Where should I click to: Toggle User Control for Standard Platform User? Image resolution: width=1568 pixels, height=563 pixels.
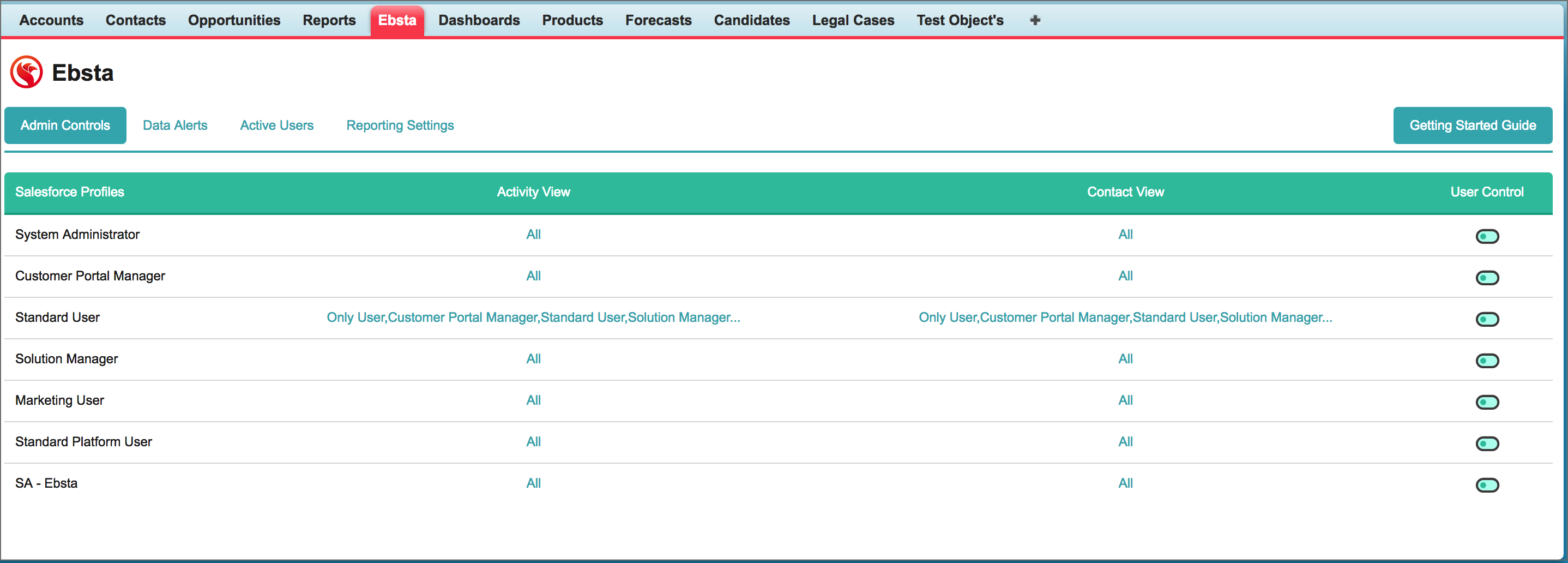(x=1486, y=444)
